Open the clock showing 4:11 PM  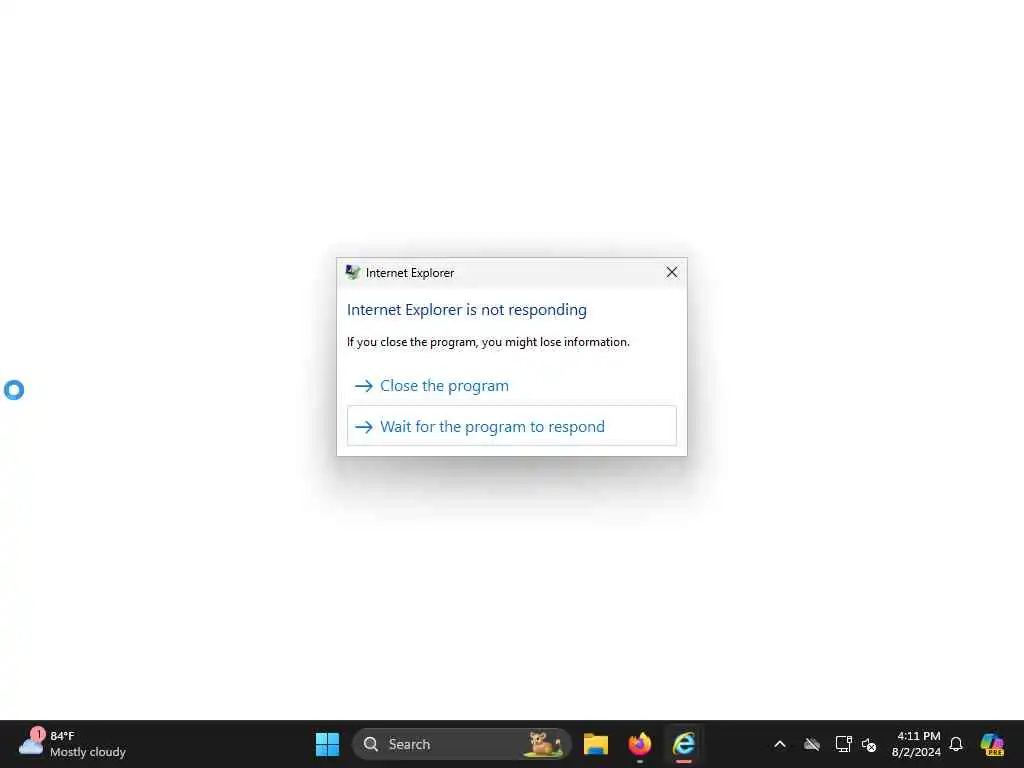[916, 744]
